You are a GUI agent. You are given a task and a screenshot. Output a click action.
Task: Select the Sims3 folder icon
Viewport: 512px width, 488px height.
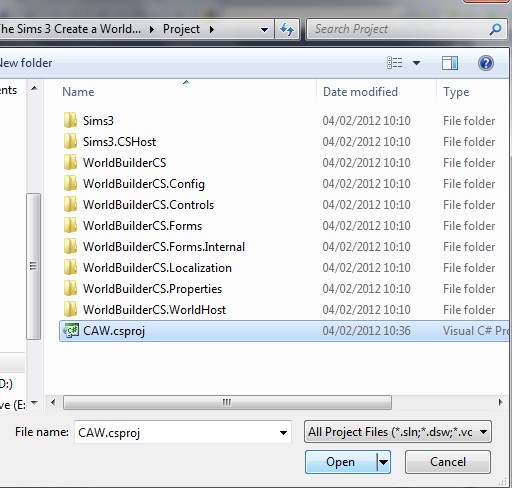tap(70, 120)
